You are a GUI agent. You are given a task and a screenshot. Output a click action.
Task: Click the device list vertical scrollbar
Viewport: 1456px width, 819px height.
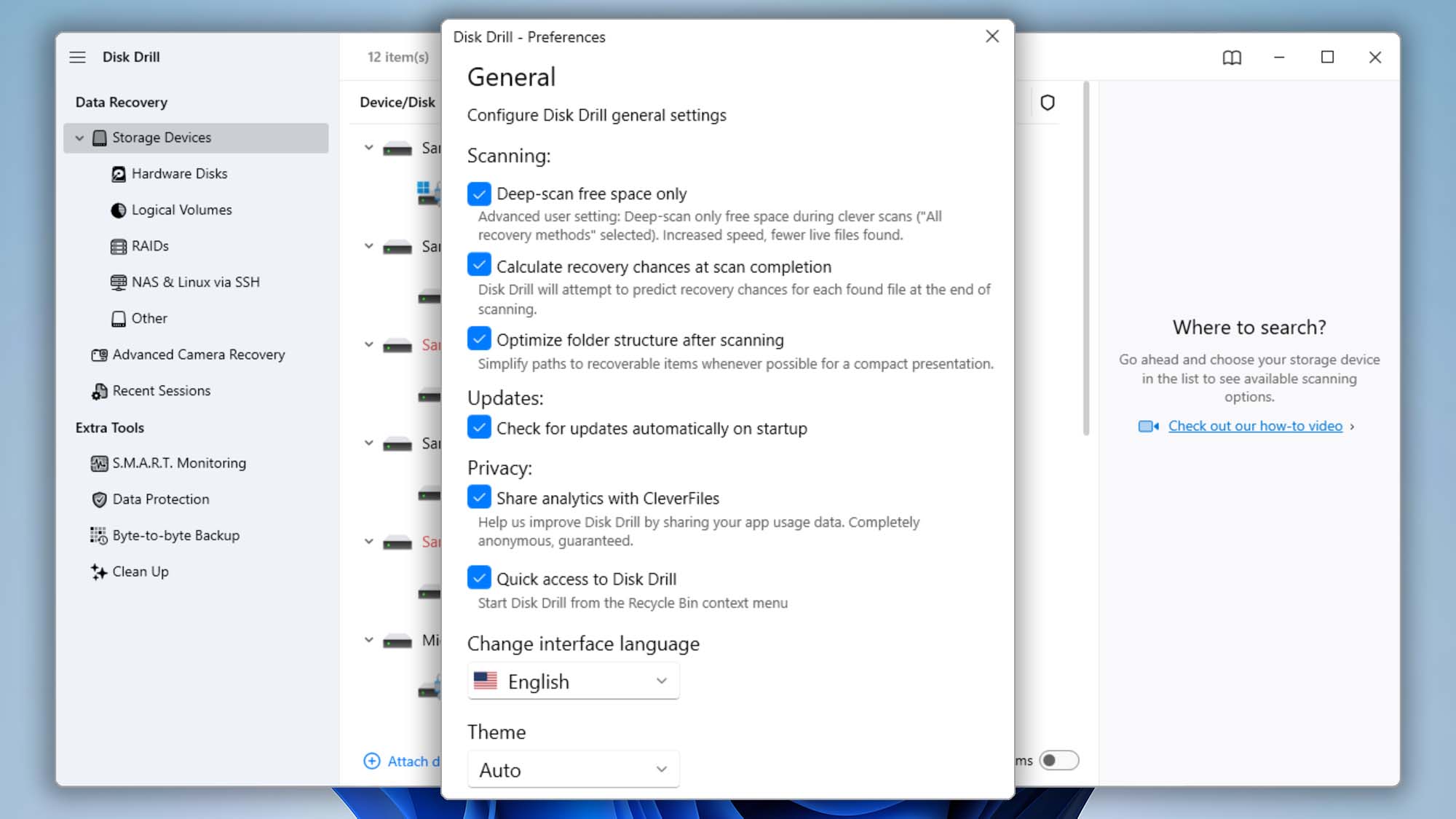1086,258
